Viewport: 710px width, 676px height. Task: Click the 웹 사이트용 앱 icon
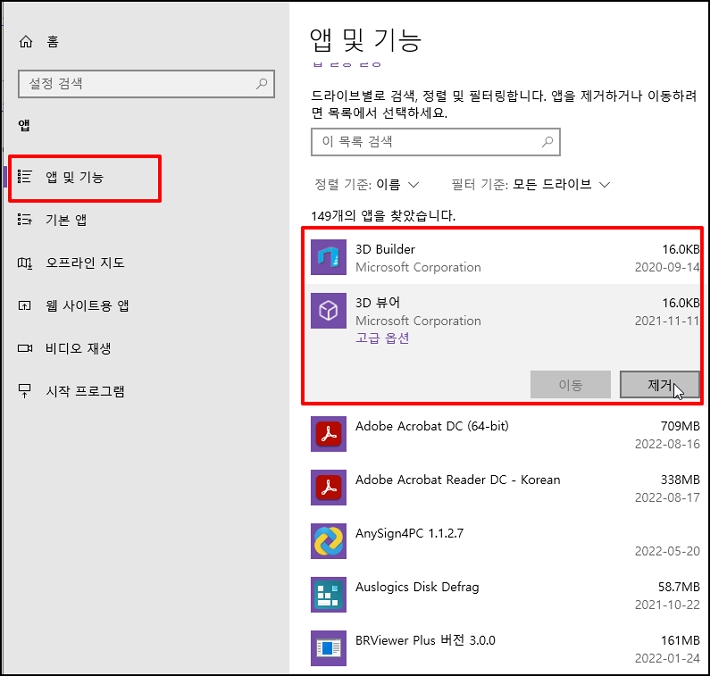[24, 306]
